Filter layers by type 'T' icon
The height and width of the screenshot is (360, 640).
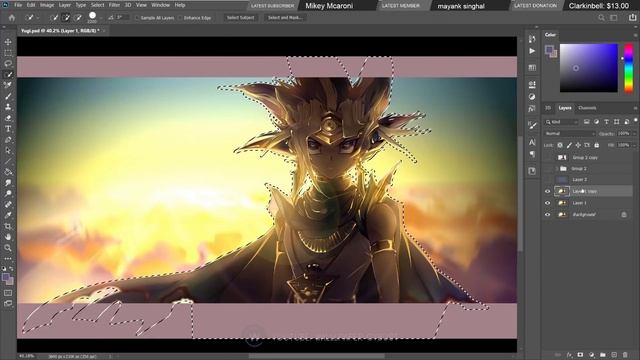tap(606, 122)
